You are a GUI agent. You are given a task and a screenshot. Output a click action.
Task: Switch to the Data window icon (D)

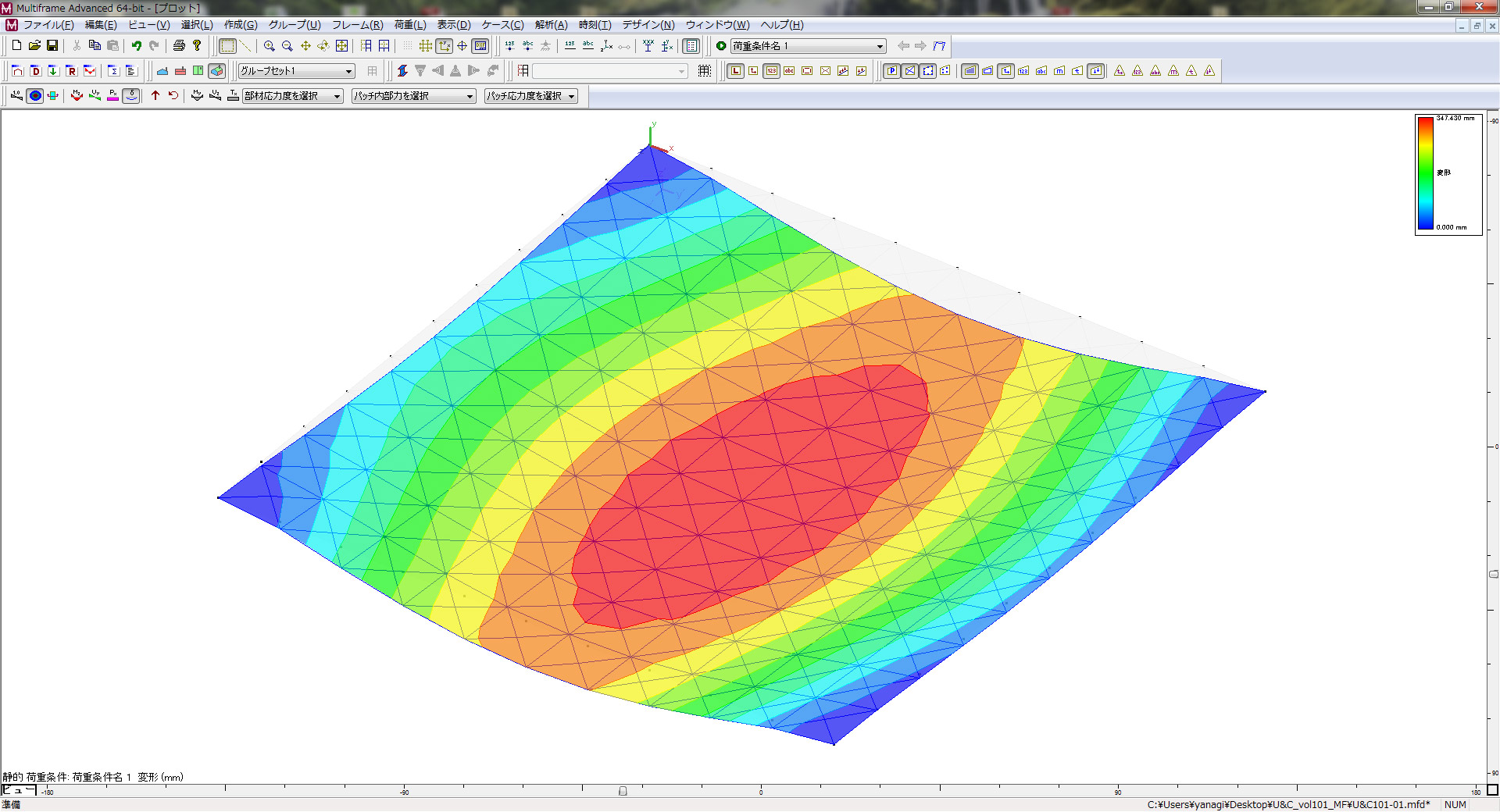coord(35,71)
